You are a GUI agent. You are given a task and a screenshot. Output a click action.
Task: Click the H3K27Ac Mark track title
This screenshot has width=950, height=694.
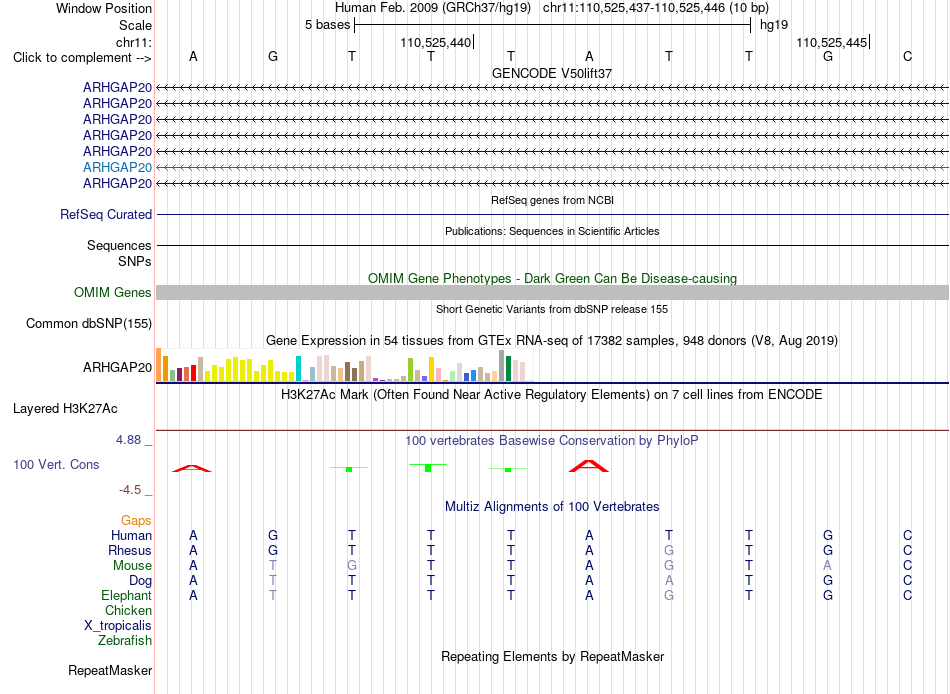click(x=552, y=395)
